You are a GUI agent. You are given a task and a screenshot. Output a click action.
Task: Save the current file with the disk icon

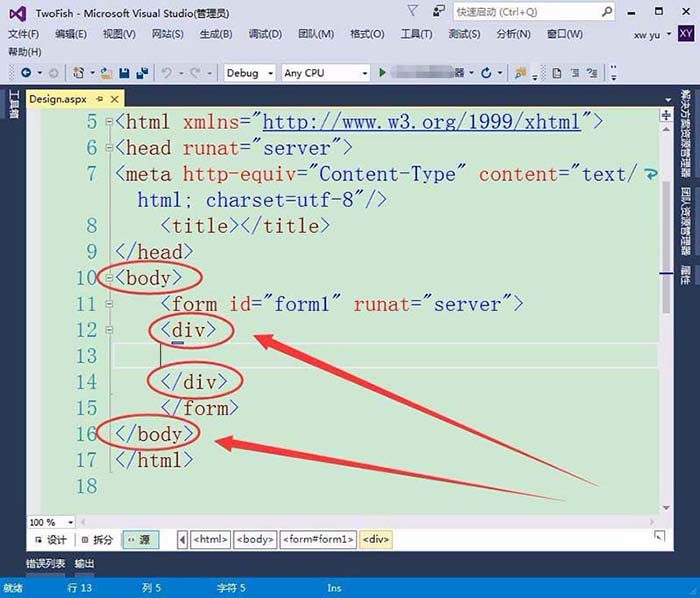click(125, 73)
